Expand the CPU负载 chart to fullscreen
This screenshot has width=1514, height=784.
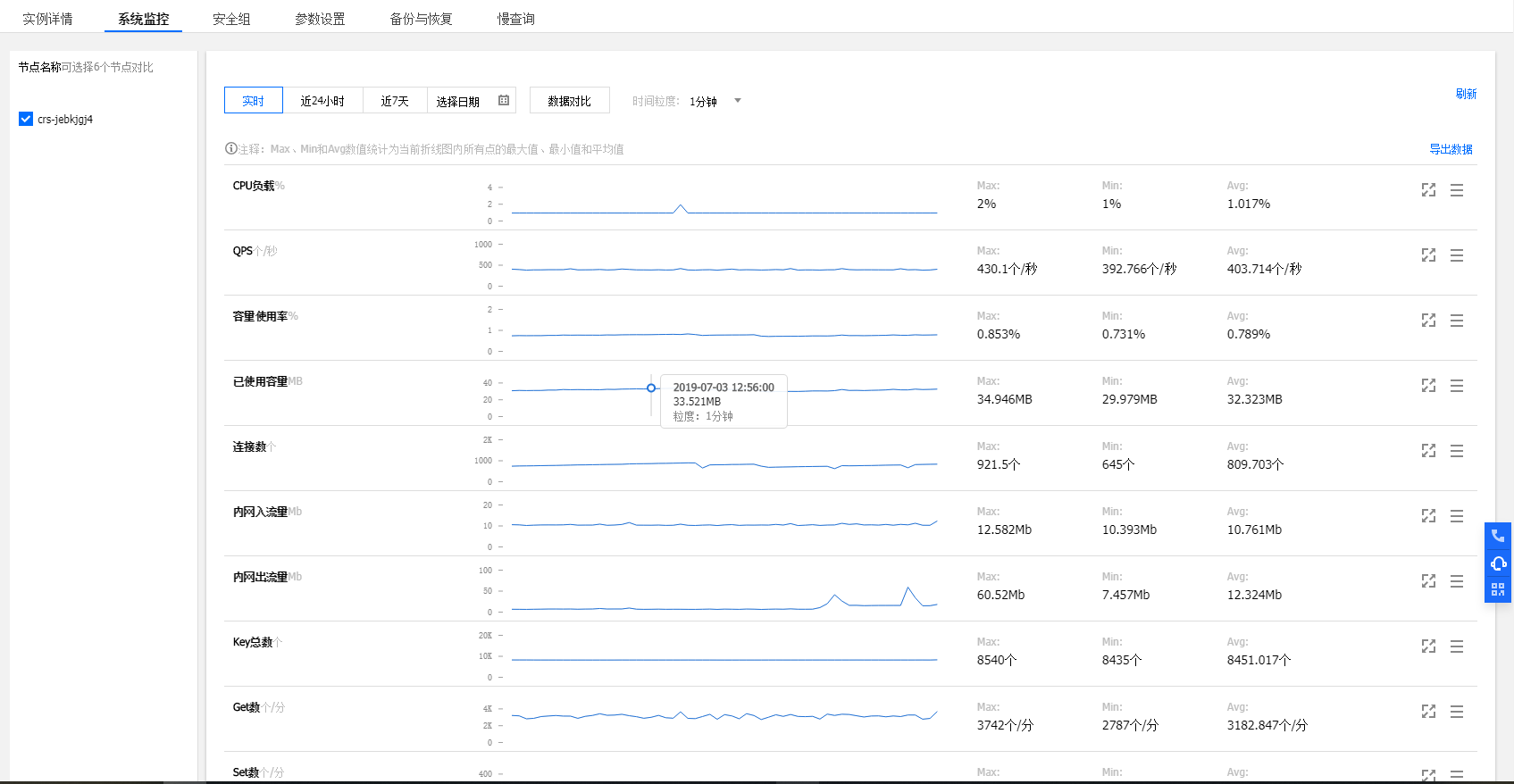tap(1428, 190)
